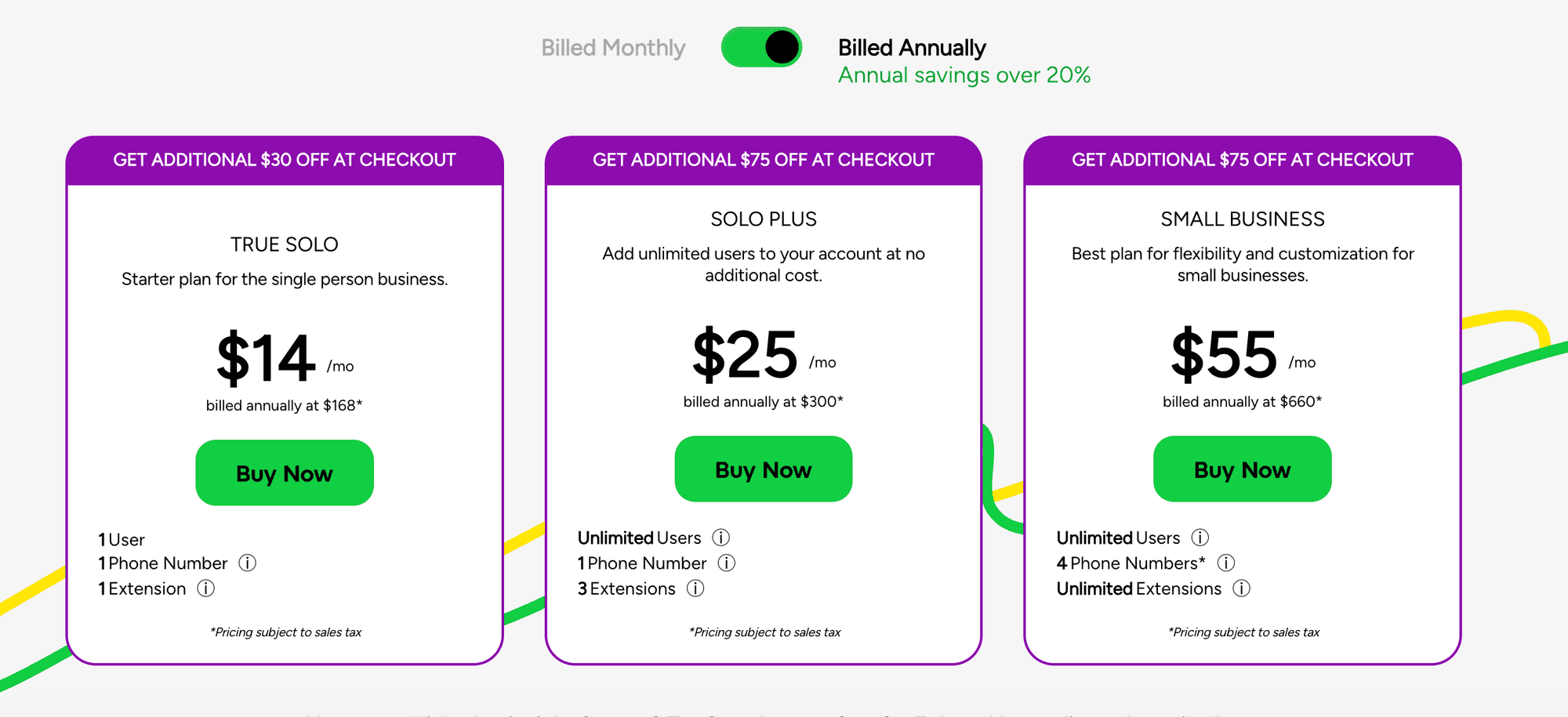This screenshot has height=717, width=1568.
Task: Show info for Solo Plus 3 Extensions
Action: click(695, 588)
